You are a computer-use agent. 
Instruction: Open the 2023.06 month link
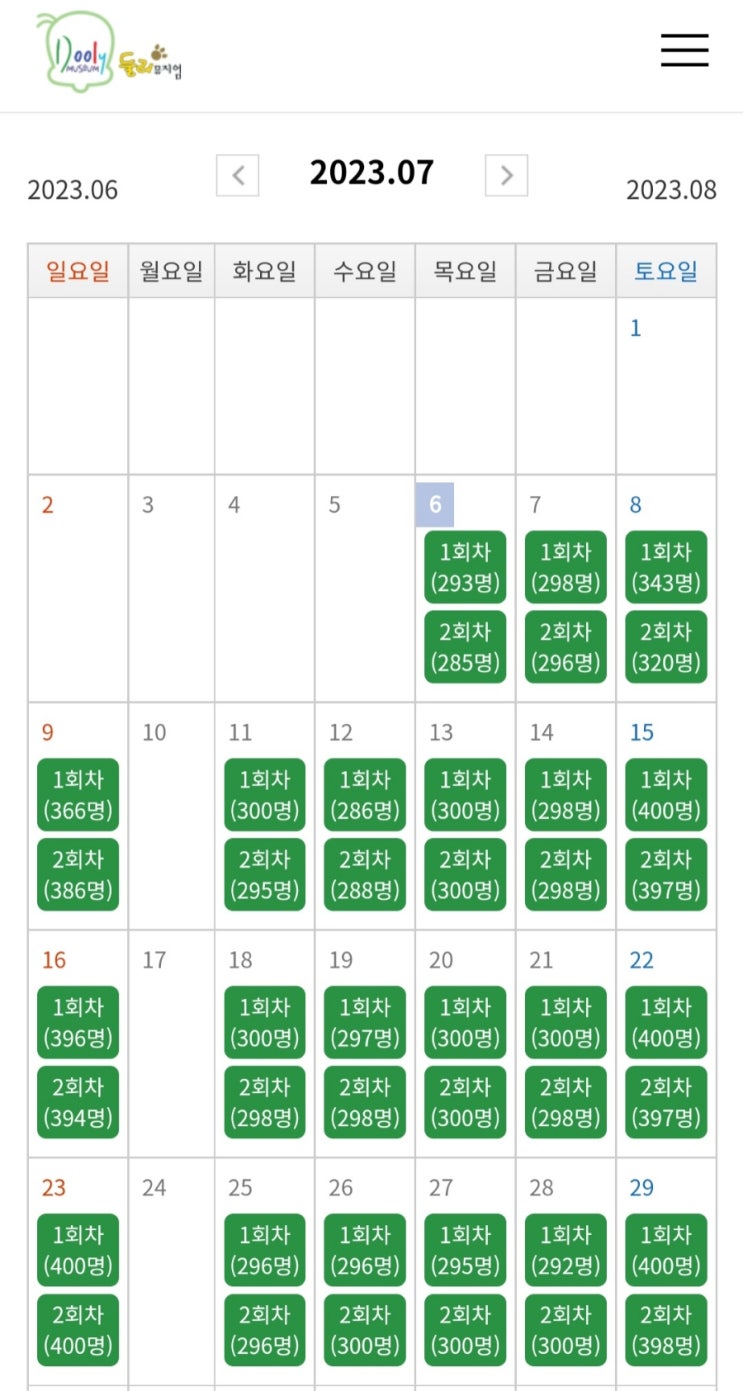pos(72,190)
